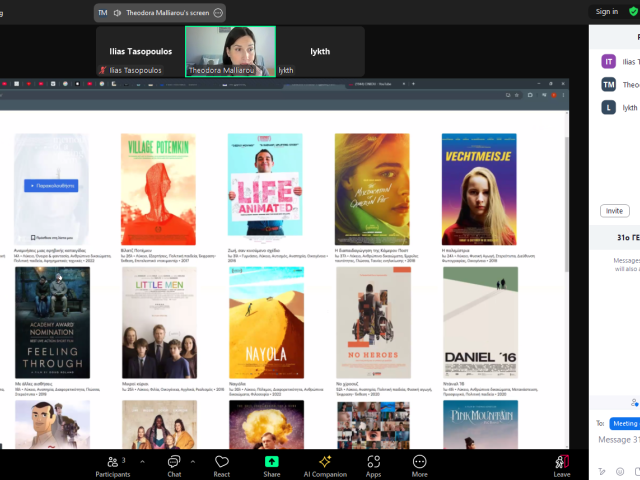Open the Nayola poster
The width and height of the screenshot is (640, 480).
267,322
